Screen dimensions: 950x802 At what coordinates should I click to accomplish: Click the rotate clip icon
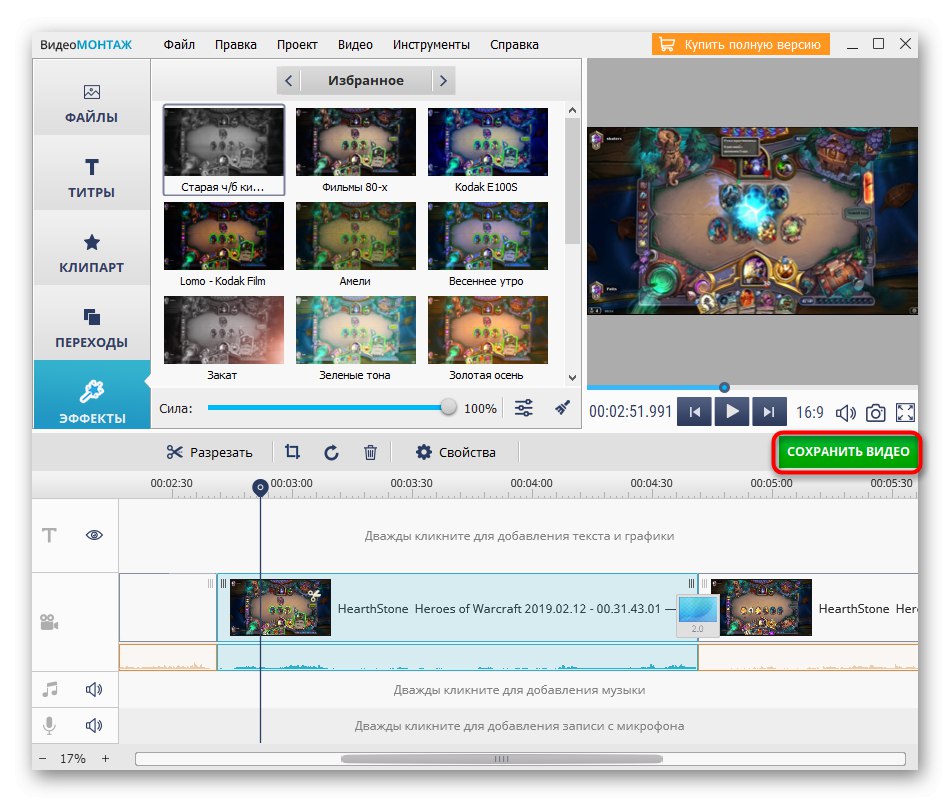[x=331, y=452]
